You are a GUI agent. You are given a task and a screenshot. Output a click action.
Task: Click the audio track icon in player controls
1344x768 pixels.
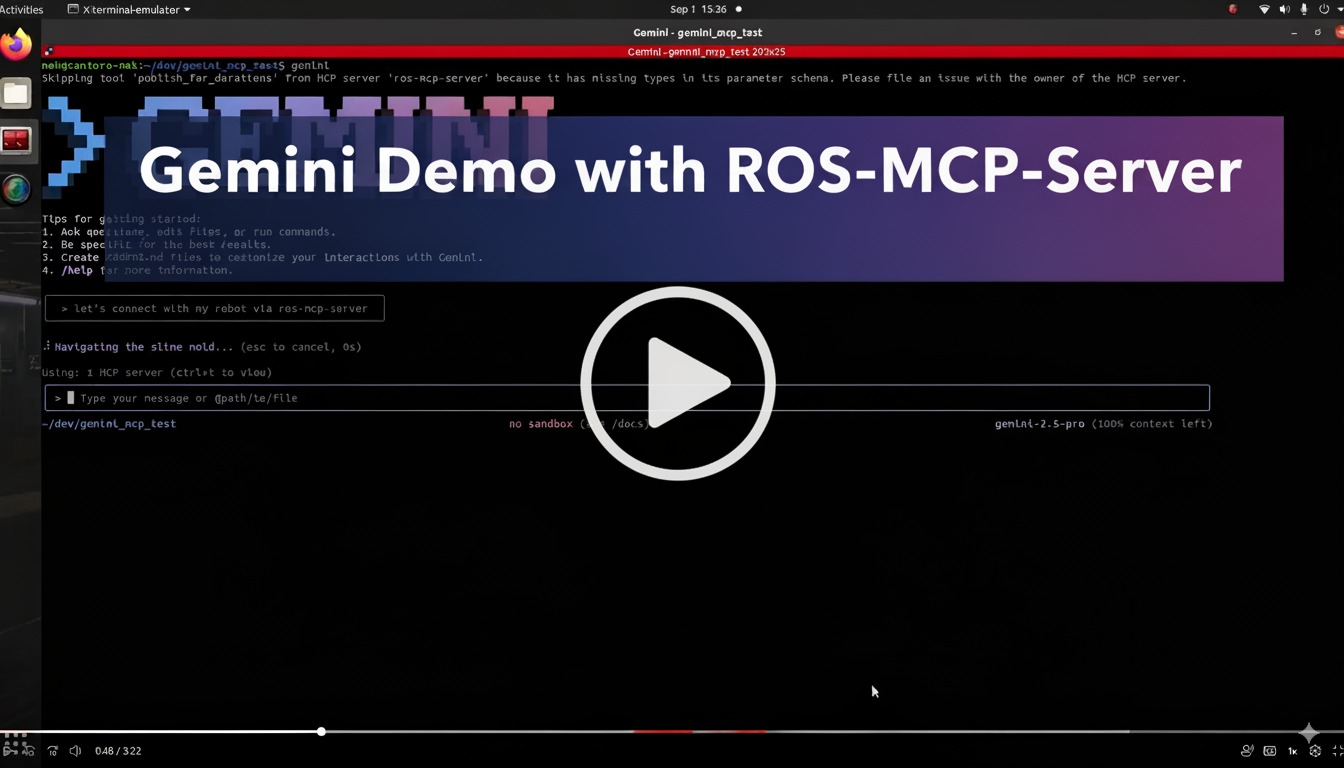1247,751
